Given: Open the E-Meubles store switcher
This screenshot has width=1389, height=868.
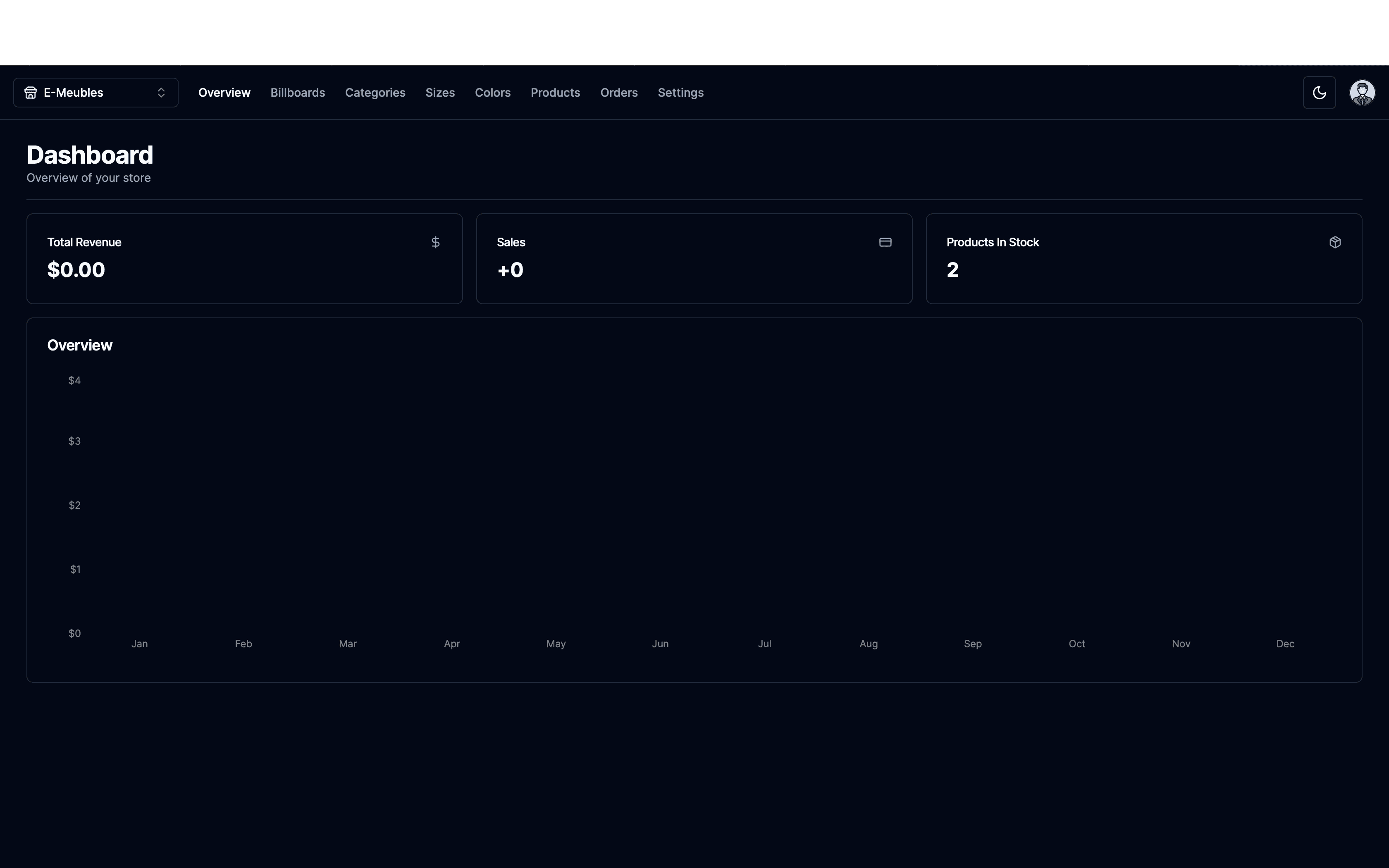Looking at the screenshot, I should click(96, 93).
